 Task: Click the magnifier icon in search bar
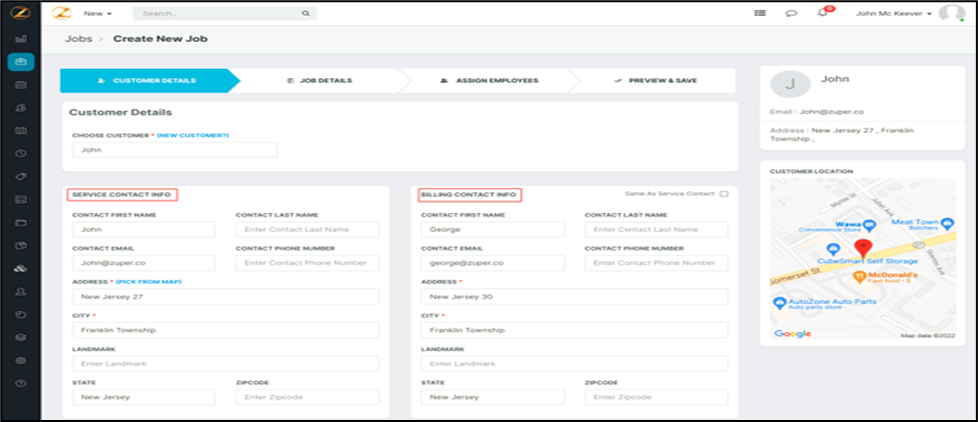pyautogui.click(x=305, y=14)
